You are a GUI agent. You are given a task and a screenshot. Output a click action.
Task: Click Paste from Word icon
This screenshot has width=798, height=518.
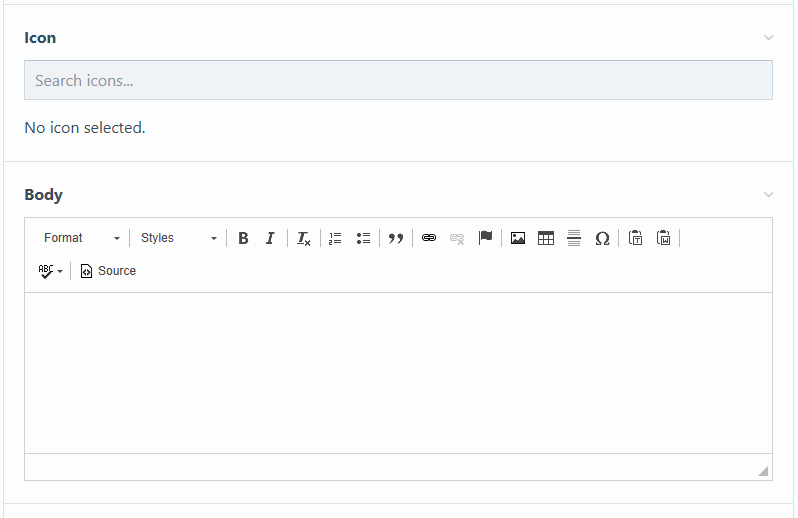tap(663, 238)
